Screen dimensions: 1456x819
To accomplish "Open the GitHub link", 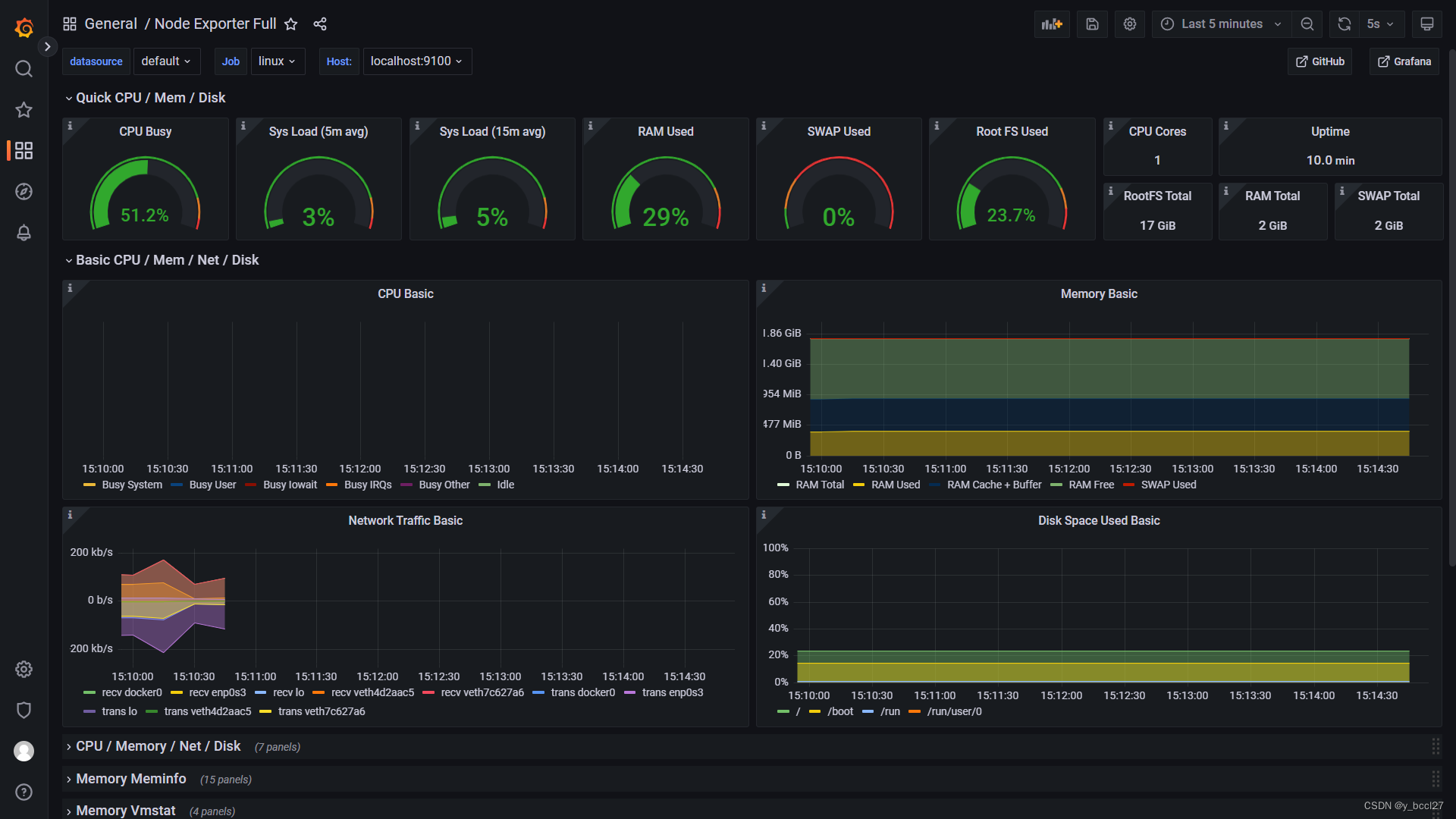I will 1319,61.
